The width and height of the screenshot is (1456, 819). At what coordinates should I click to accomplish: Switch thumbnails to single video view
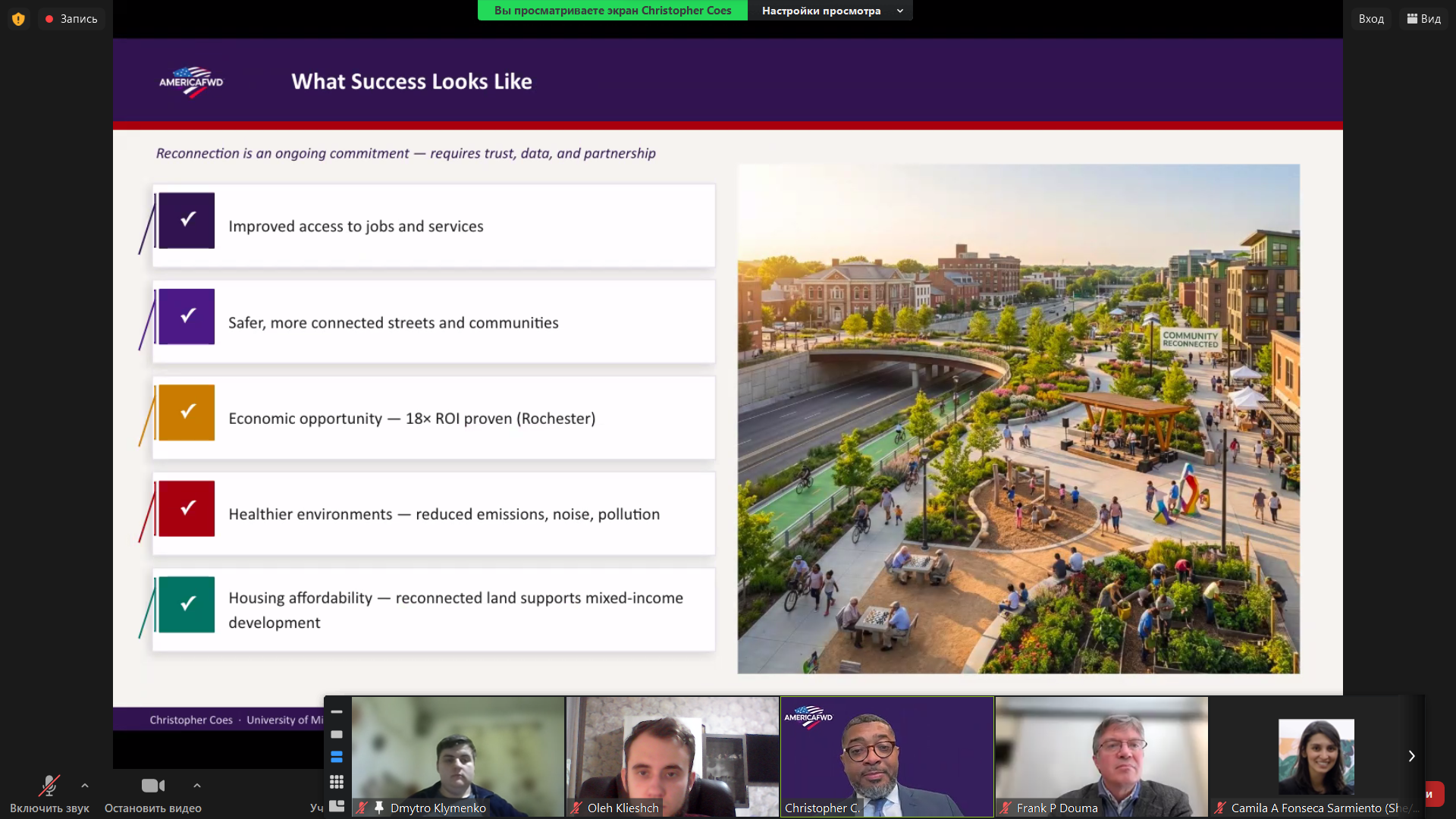[x=337, y=734]
